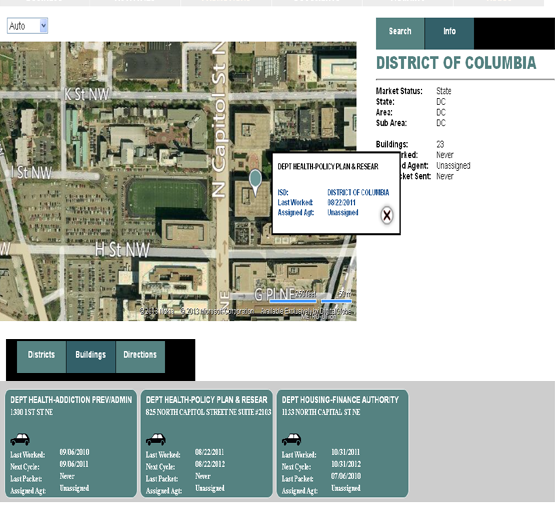Open the Auto map style dropdown
Screen dimensions: 555x525
coord(27,26)
